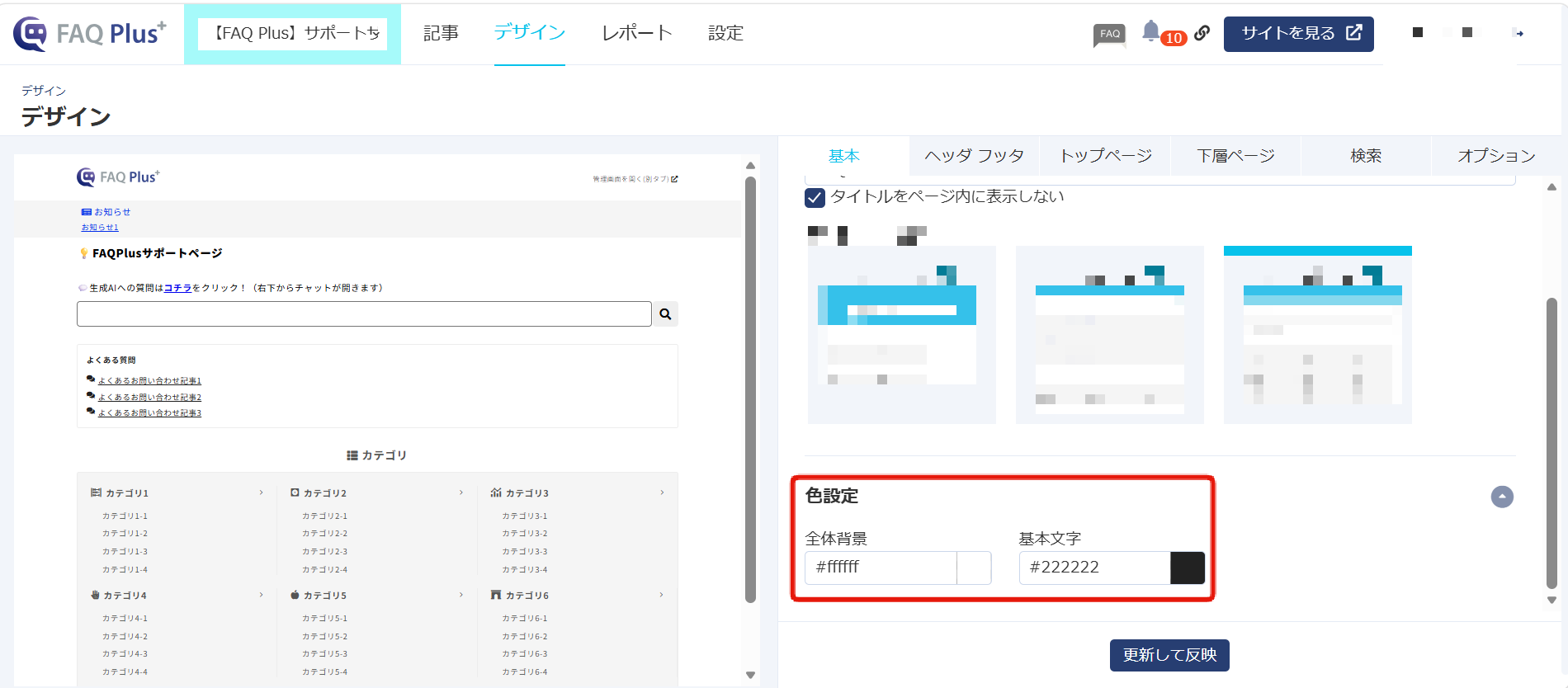Click the 基本文字 #222222 color field

click(1094, 568)
